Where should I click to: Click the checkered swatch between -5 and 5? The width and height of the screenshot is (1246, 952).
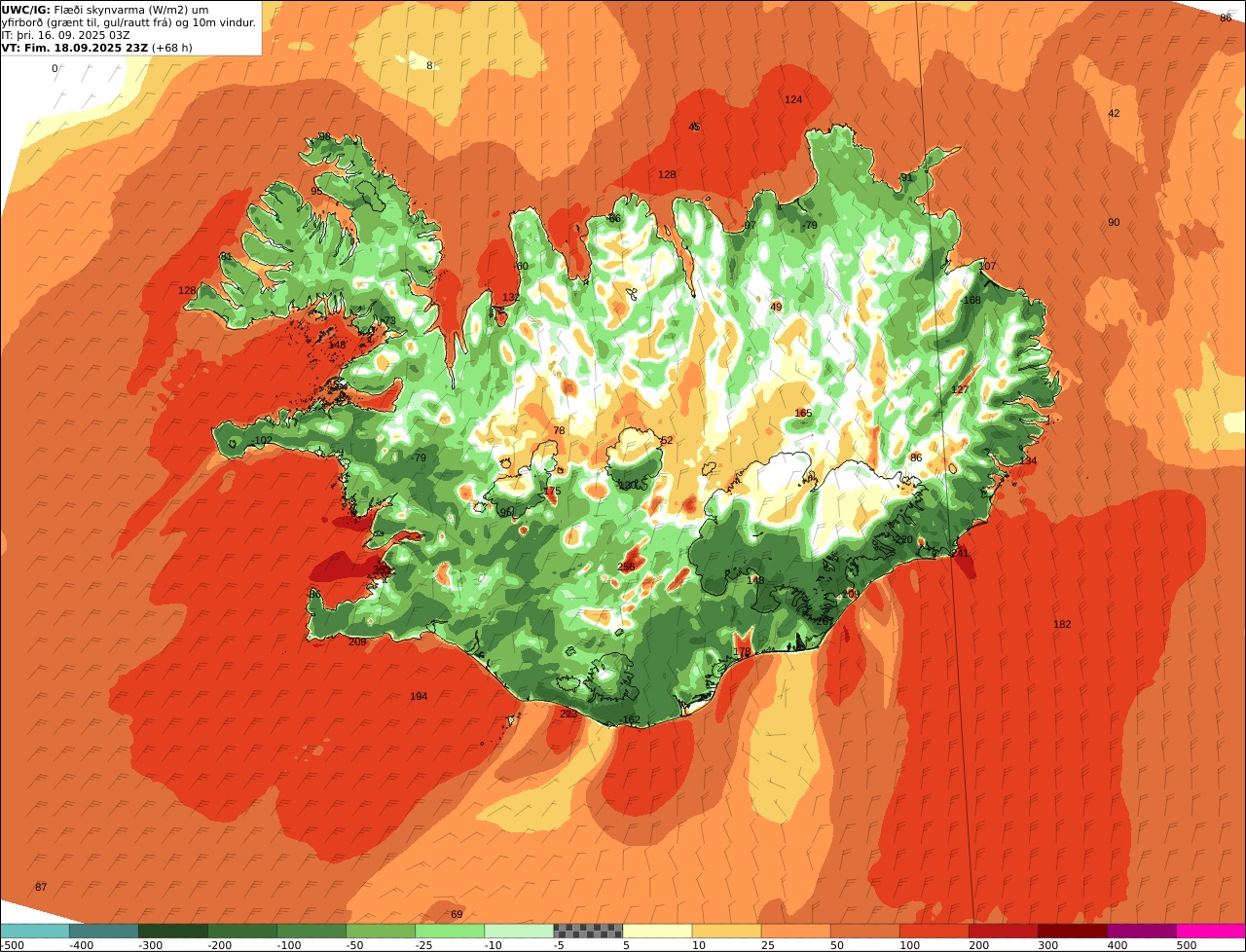pos(587,931)
